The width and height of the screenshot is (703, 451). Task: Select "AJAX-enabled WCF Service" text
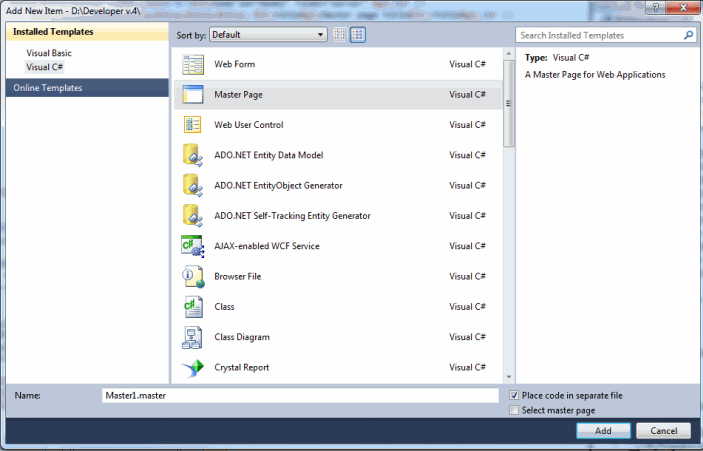267,246
